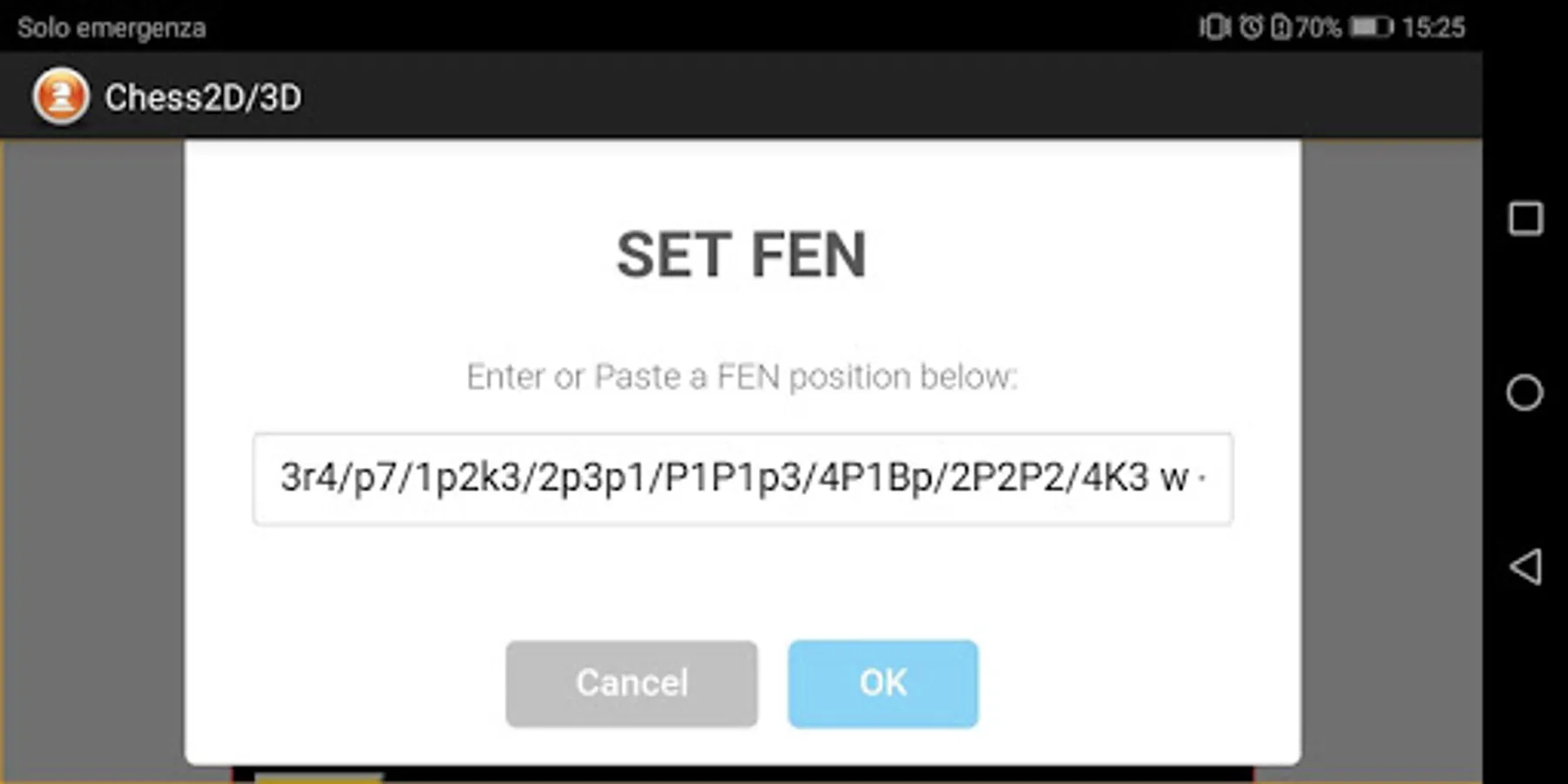Click the 'Enter or Paste a FEN' label
1568x784 pixels.
pyautogui.click(x=742, y=376)
